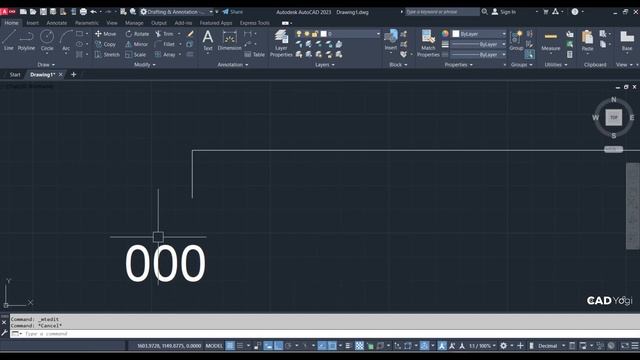Click the Rotate command
Screen dimensions: 640x360
(137, 34)
